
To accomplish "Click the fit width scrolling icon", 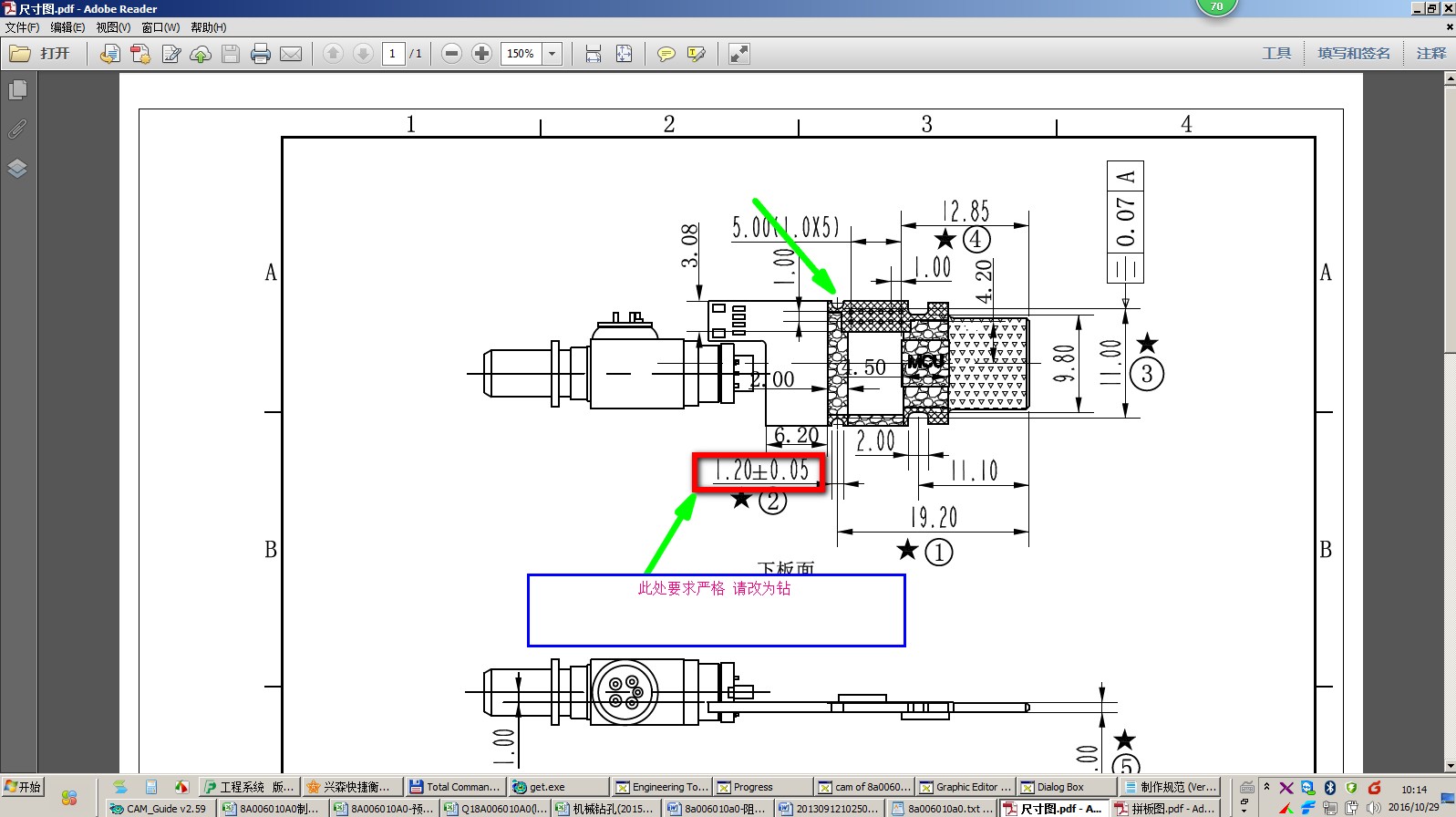I will [x=594, y=54].
